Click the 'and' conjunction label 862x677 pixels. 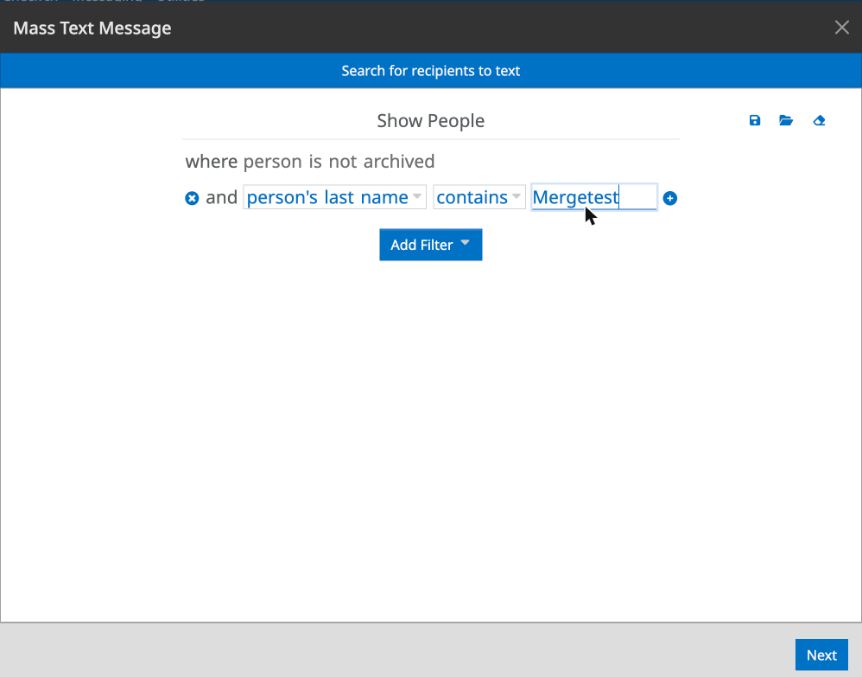pos(222,197)
